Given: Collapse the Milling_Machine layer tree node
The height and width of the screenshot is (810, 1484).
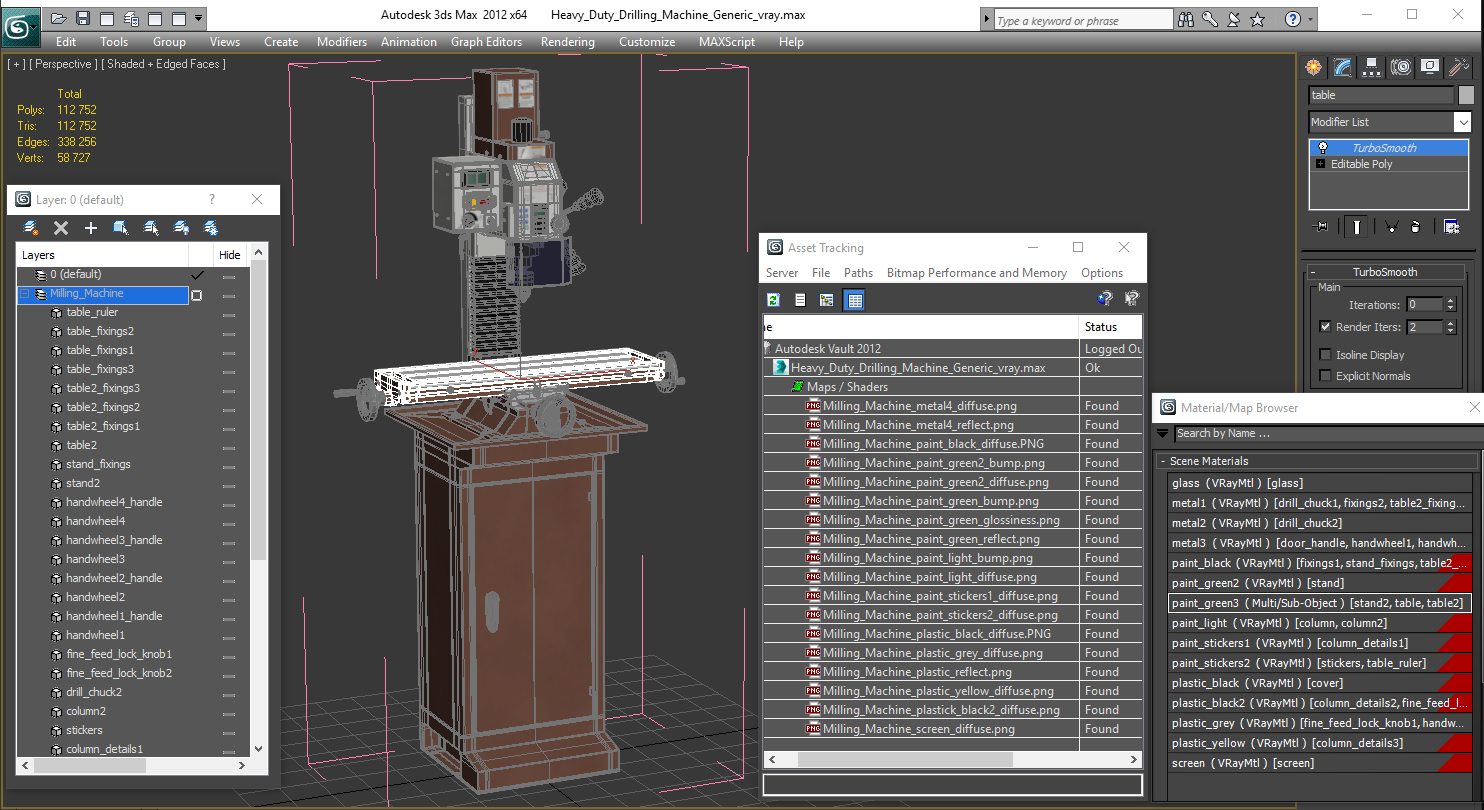Looking at the screenshot, I should coord(25,294).
